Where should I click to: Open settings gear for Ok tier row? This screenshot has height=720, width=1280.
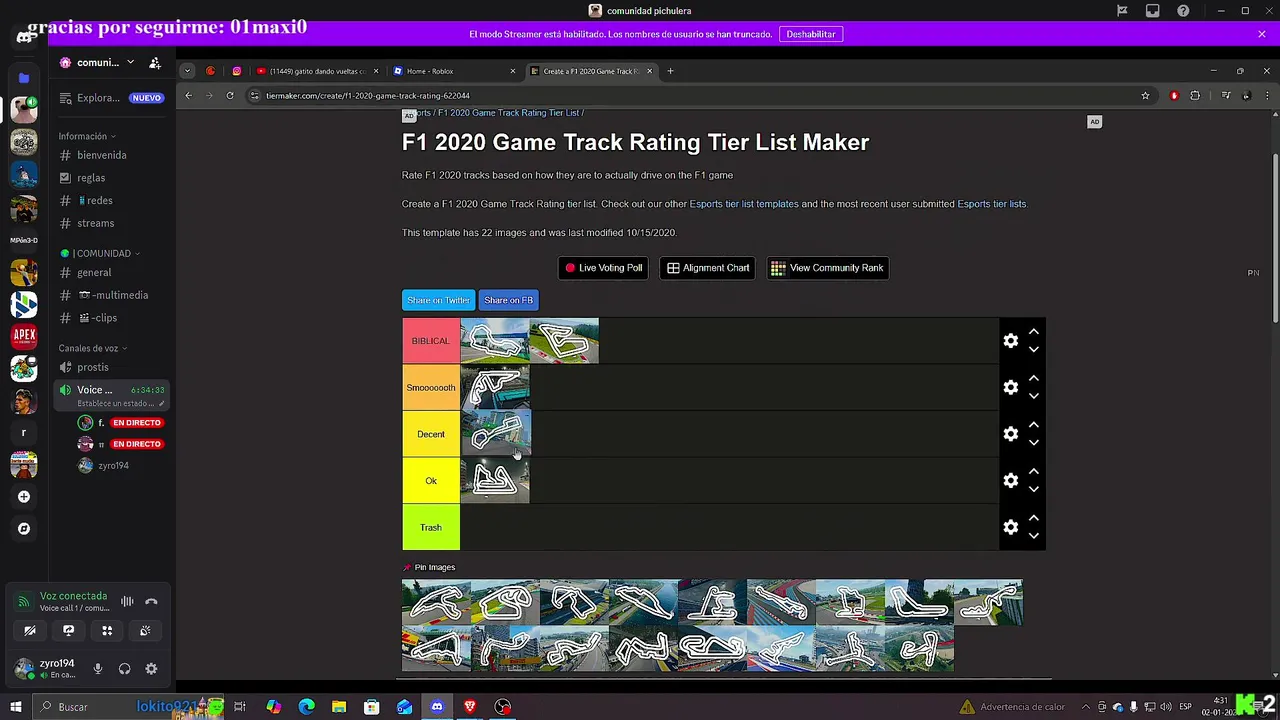1011,481
